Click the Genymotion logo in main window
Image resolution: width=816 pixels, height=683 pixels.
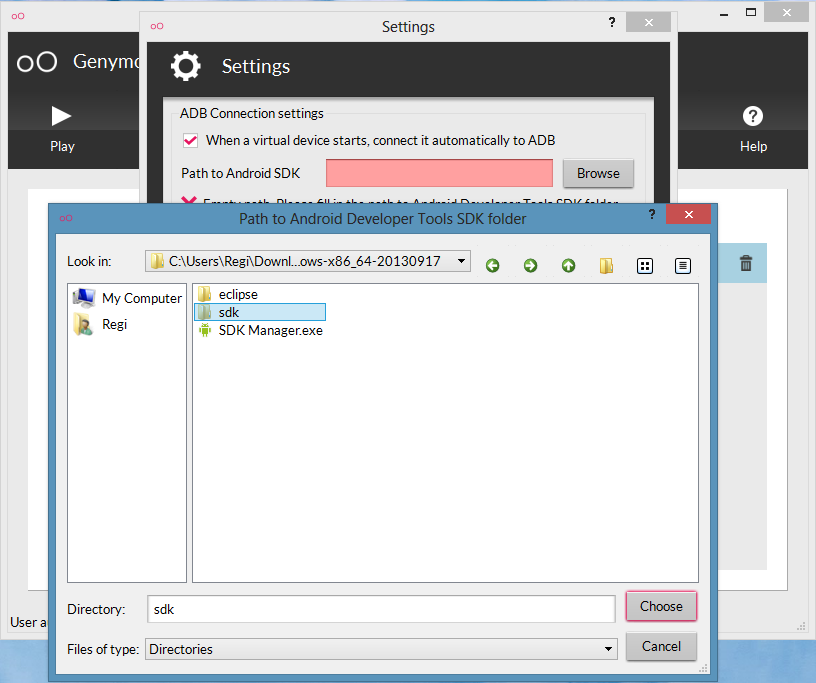(36, 62)
